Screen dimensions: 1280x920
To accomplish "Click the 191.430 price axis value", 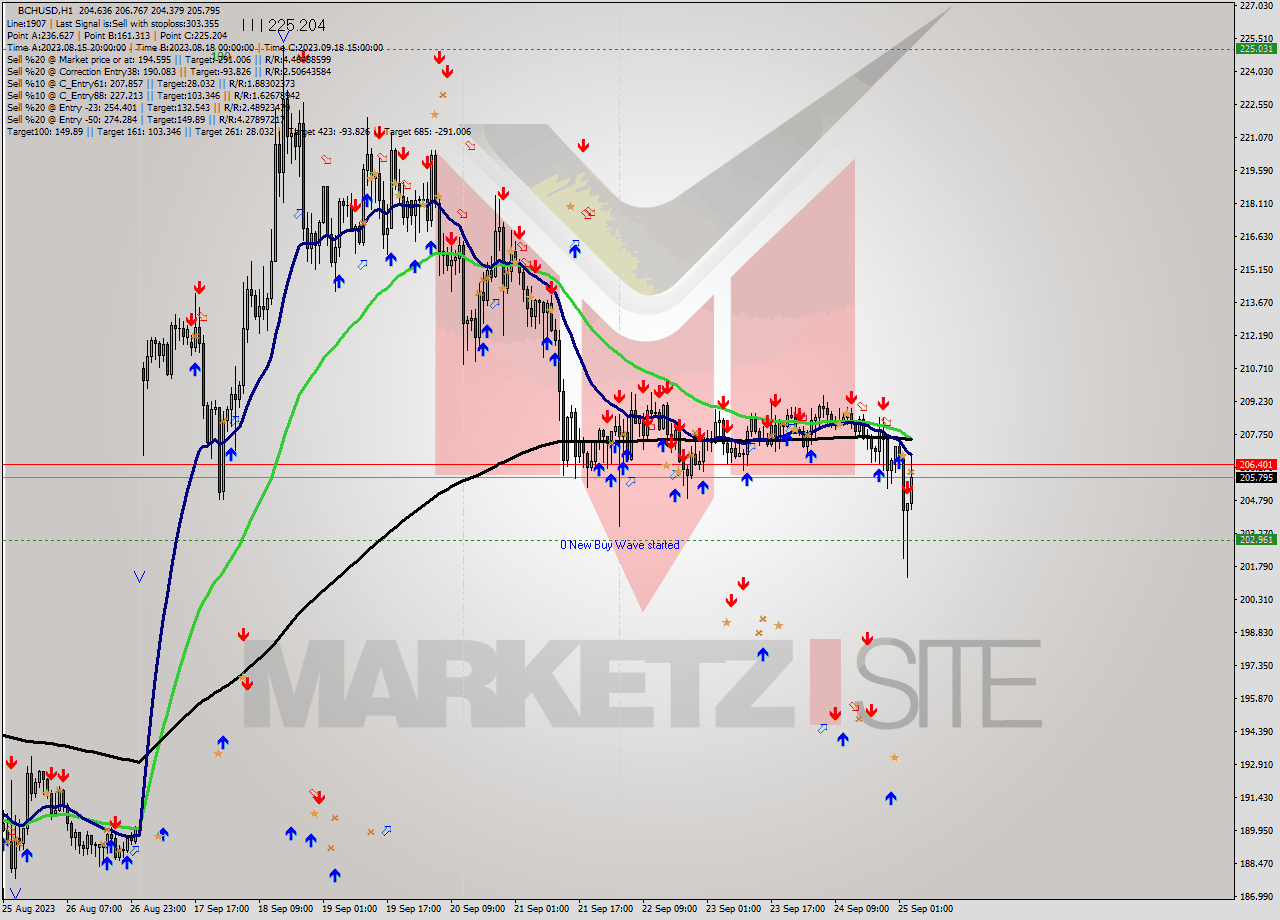I will pos(1256,797).
